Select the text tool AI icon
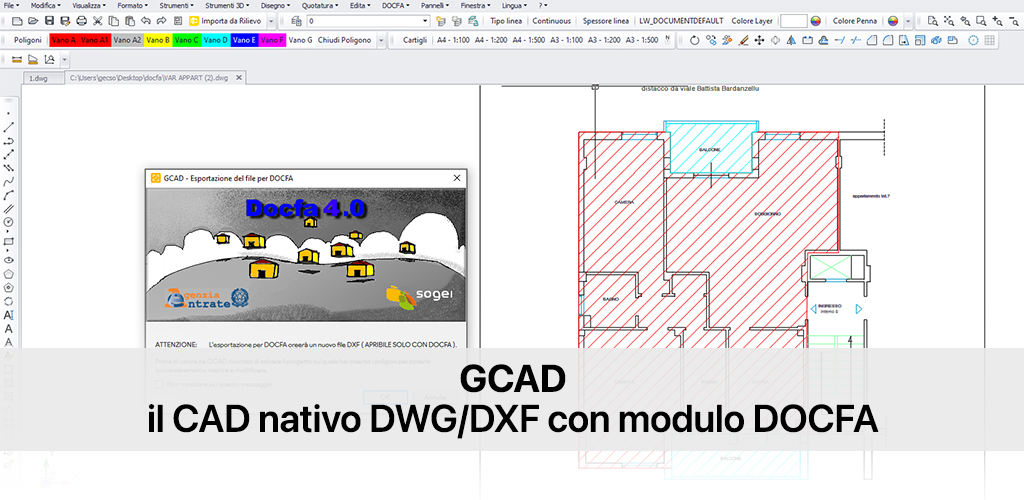Viewport: 1024px width, 500px height. point(8,315)
